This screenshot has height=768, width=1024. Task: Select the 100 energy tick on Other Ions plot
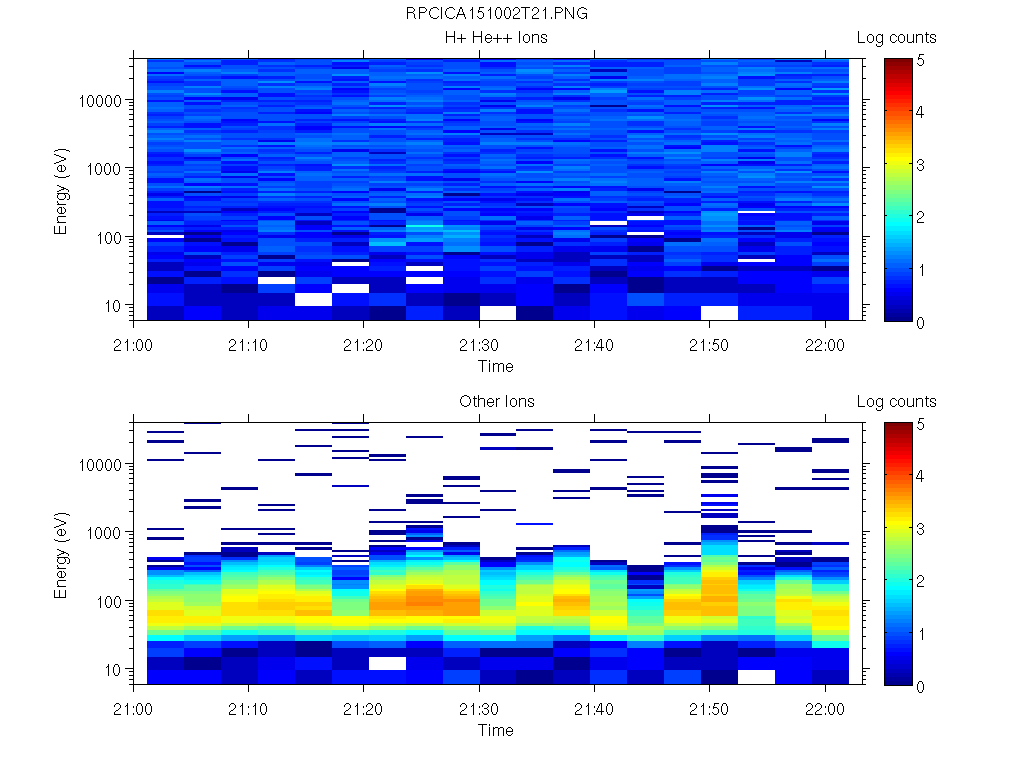[109, 602]
